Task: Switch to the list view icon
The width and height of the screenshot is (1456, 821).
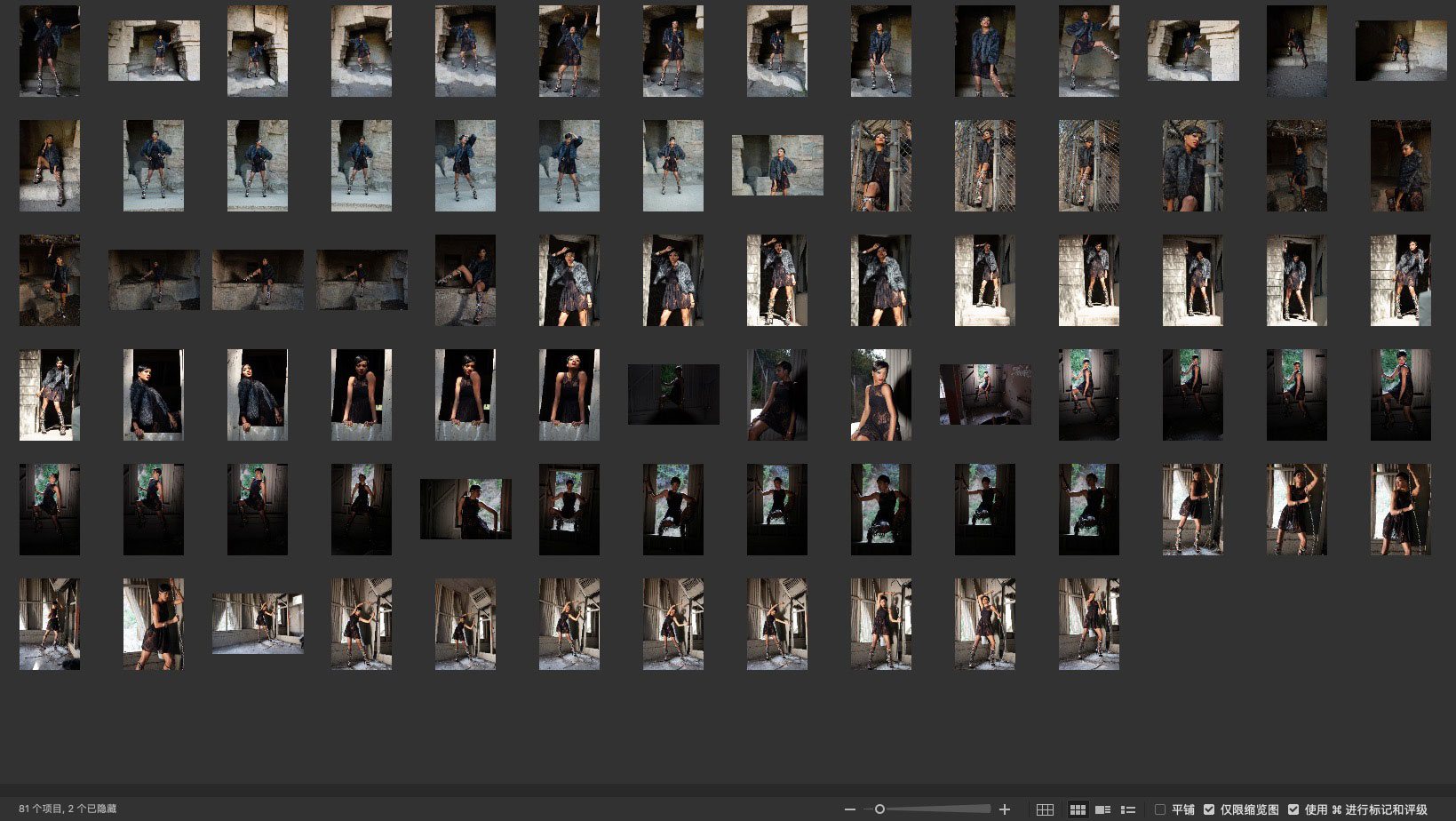Action: point(1128,809)
